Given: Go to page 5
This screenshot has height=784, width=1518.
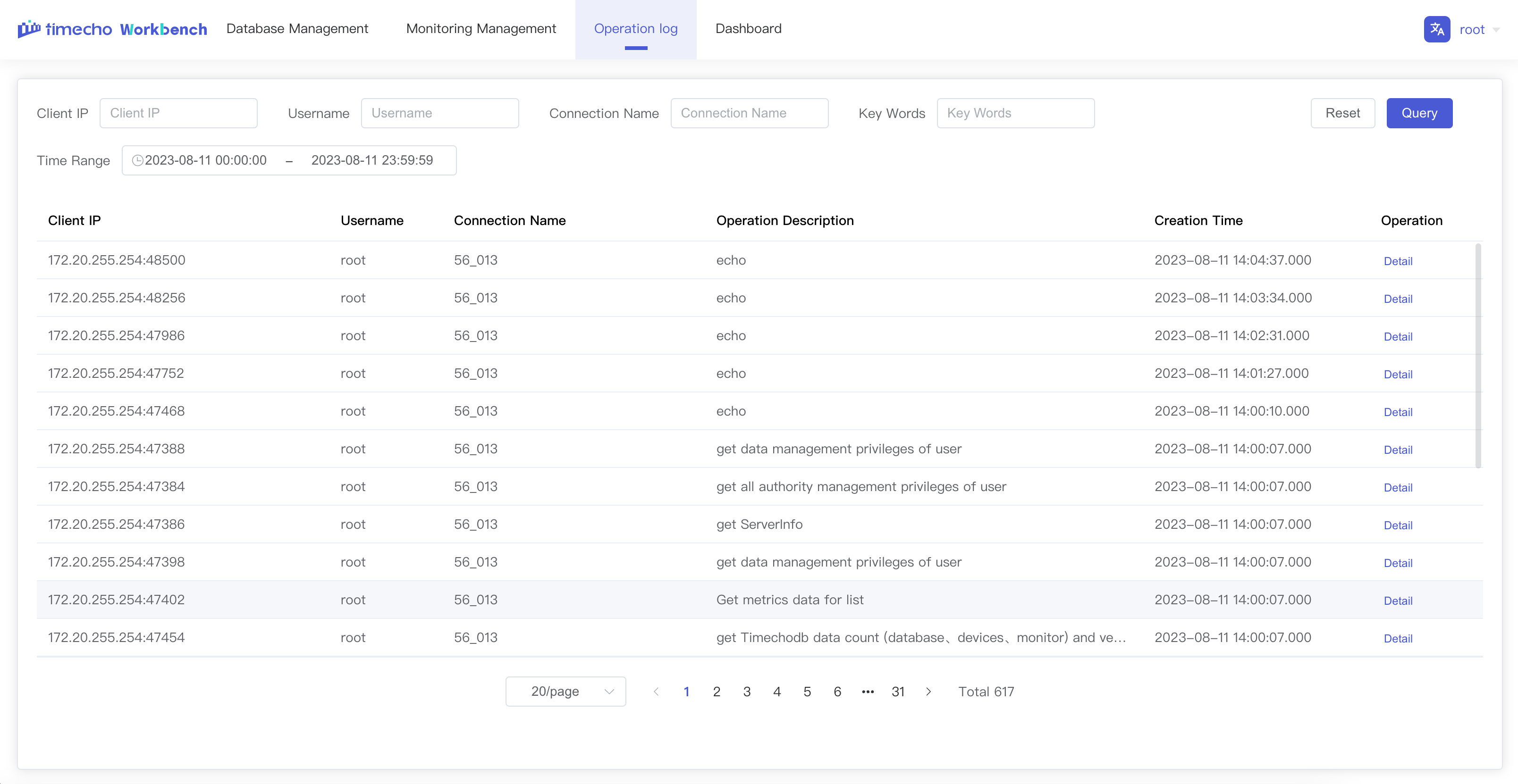Looking at the screenshot, I should point(807,692).
